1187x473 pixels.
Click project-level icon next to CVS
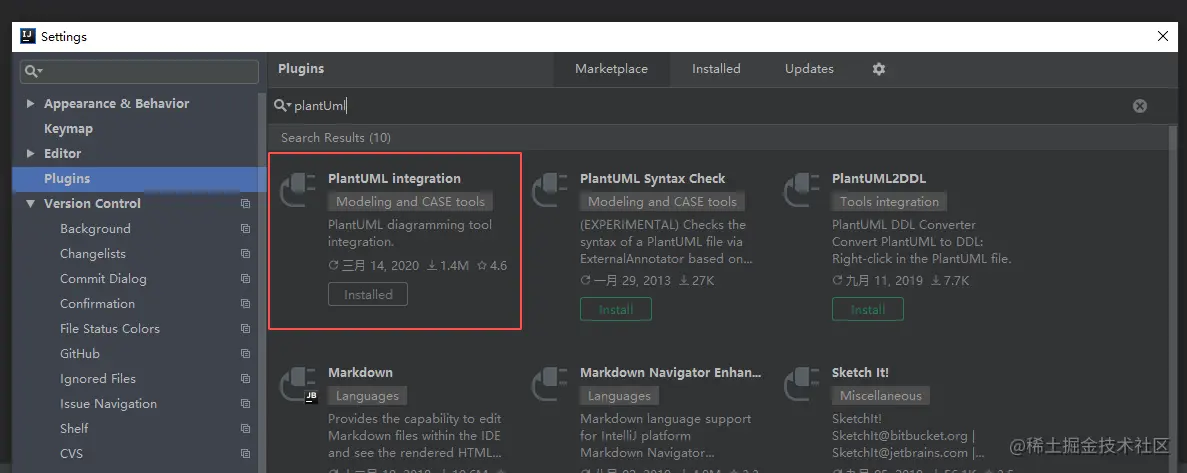(245, 453)
